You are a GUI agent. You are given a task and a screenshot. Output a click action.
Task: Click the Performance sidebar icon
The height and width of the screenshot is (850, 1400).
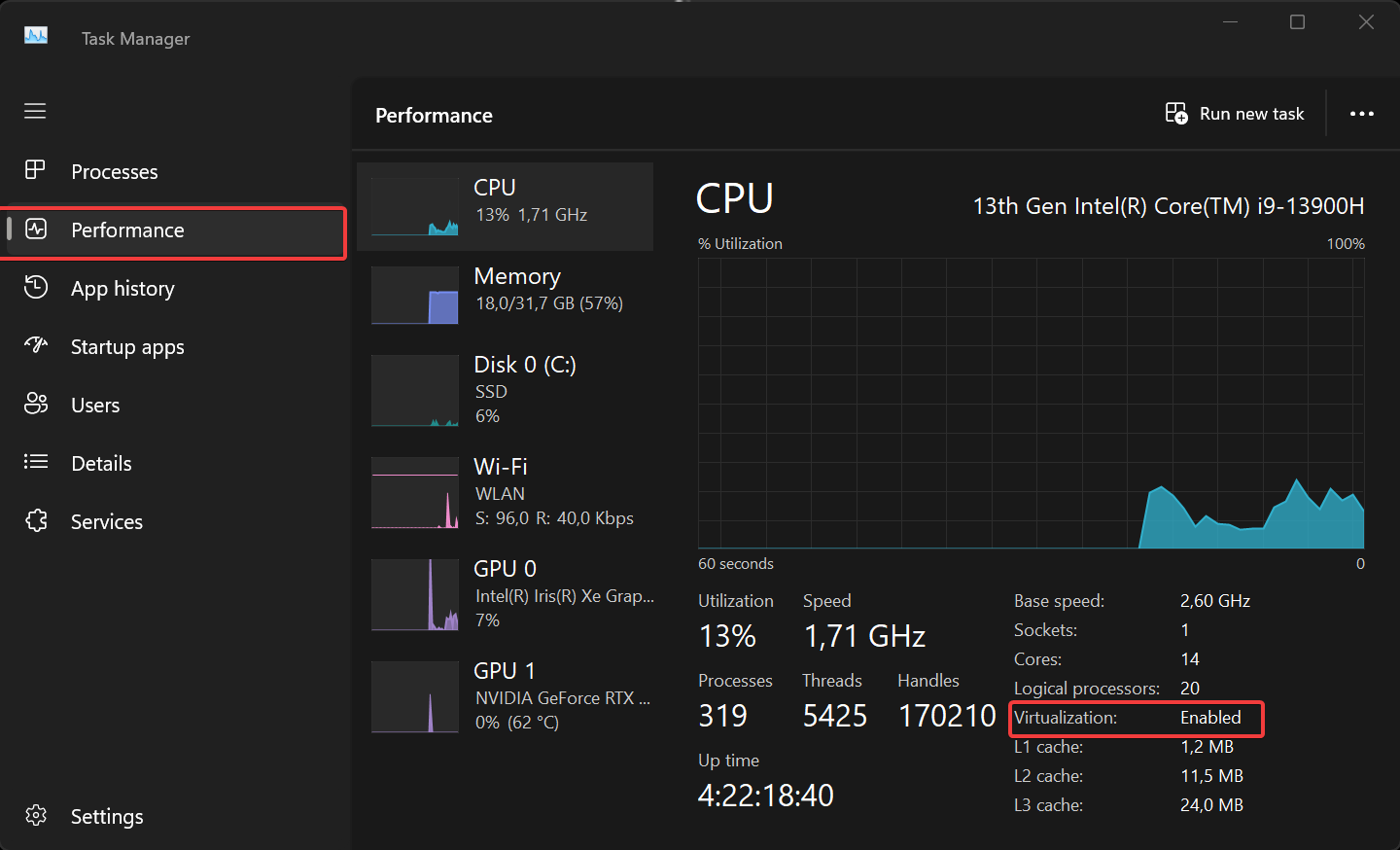point(36,230)
